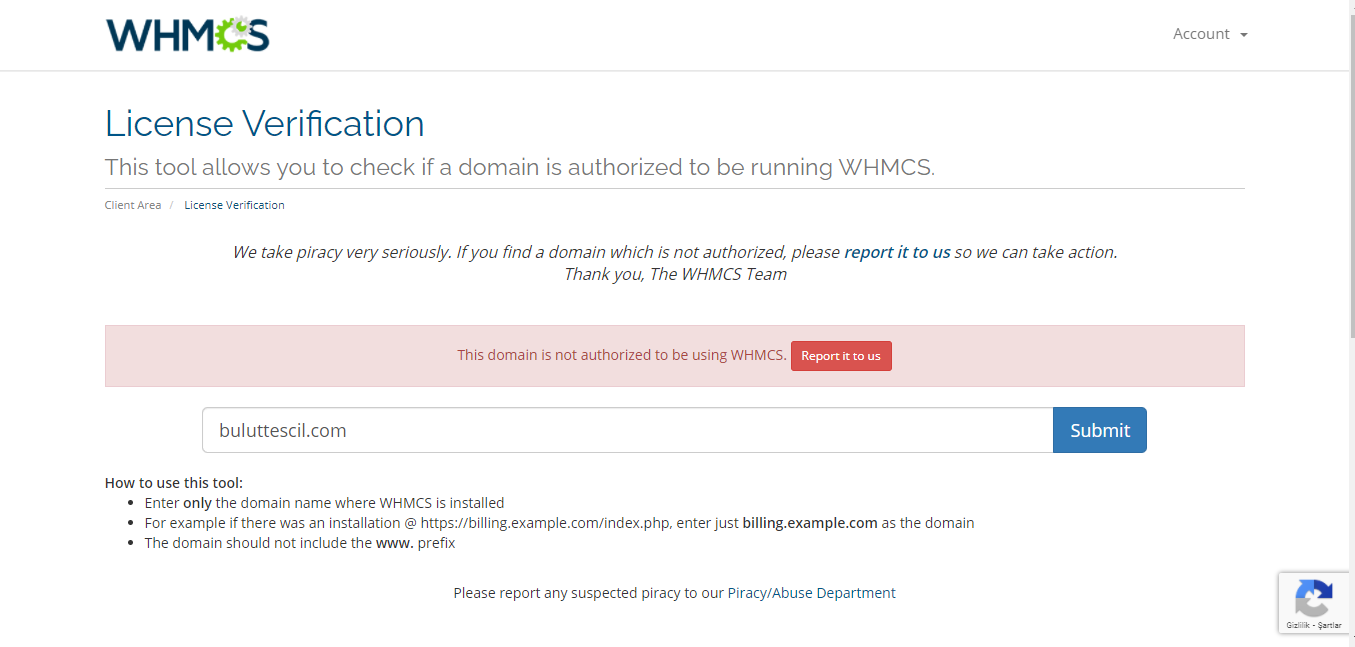Click 'Thank you, The WHMCS Team' text
This screenshot has width=1355, height=647.
point(675,274)
